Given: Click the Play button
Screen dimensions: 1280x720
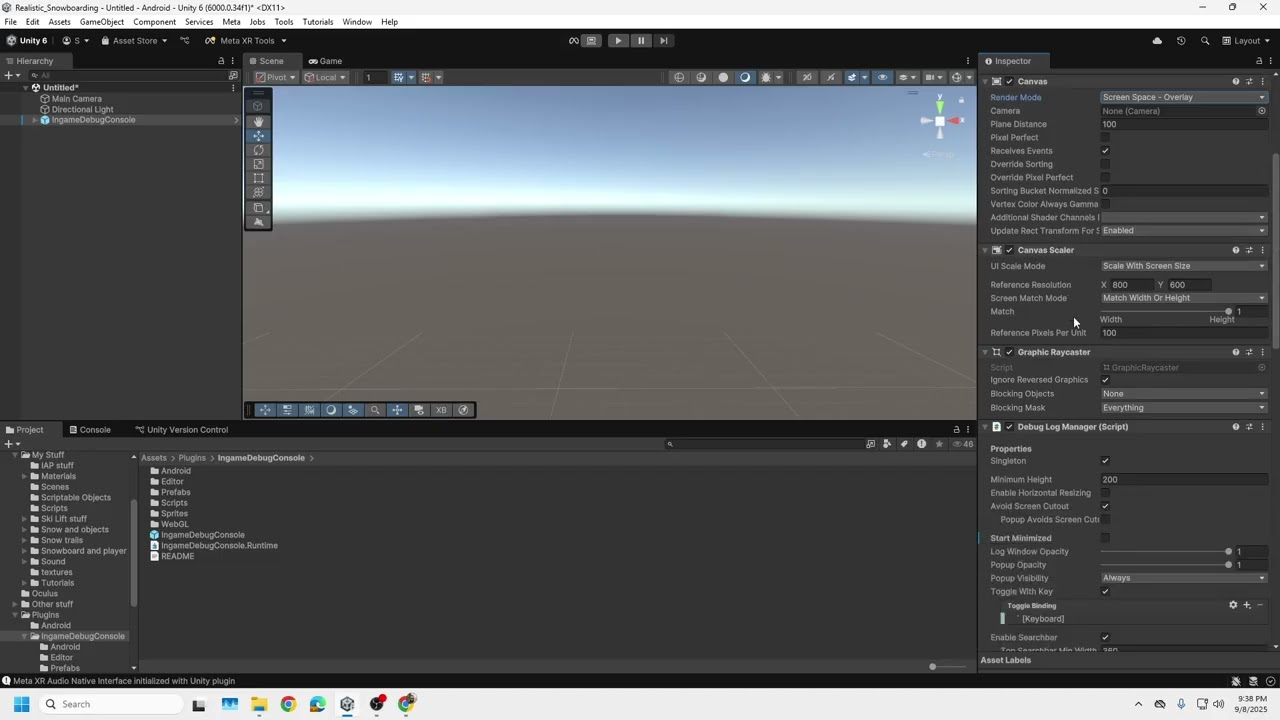Looking at the screenshot, I should pos(618,41).
